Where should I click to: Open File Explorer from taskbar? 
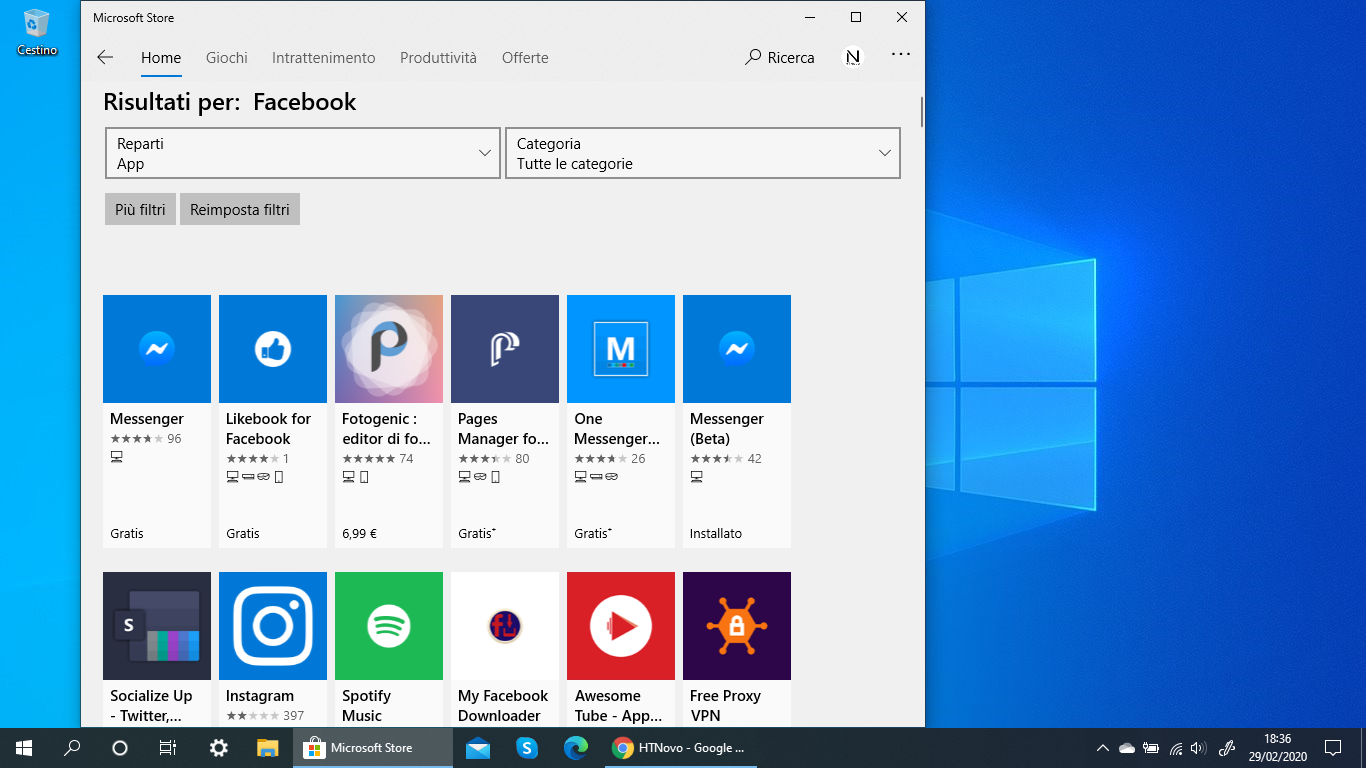click(267, 747)
